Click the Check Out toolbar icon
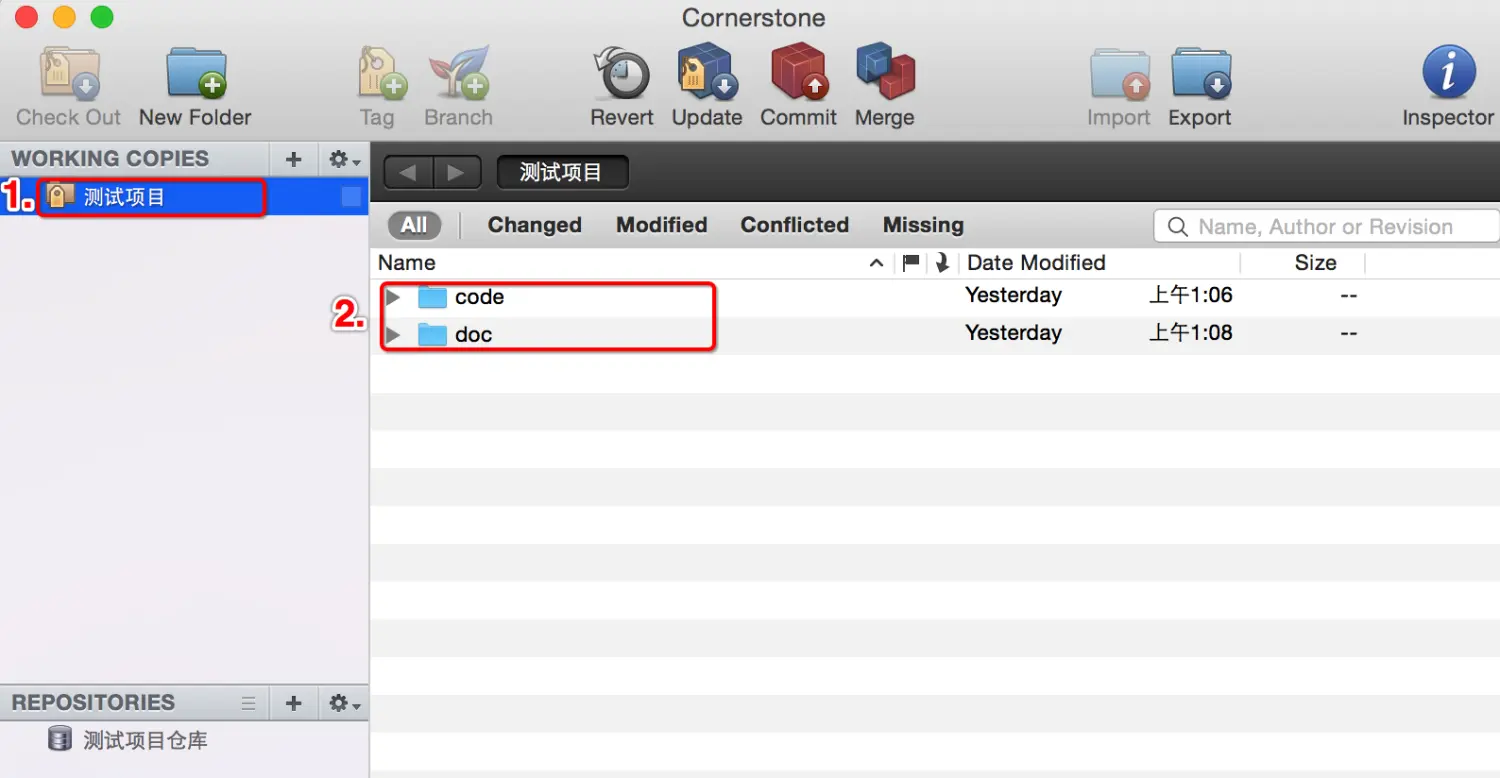This screenshot has height=778, width=1500. coord(69,72)
